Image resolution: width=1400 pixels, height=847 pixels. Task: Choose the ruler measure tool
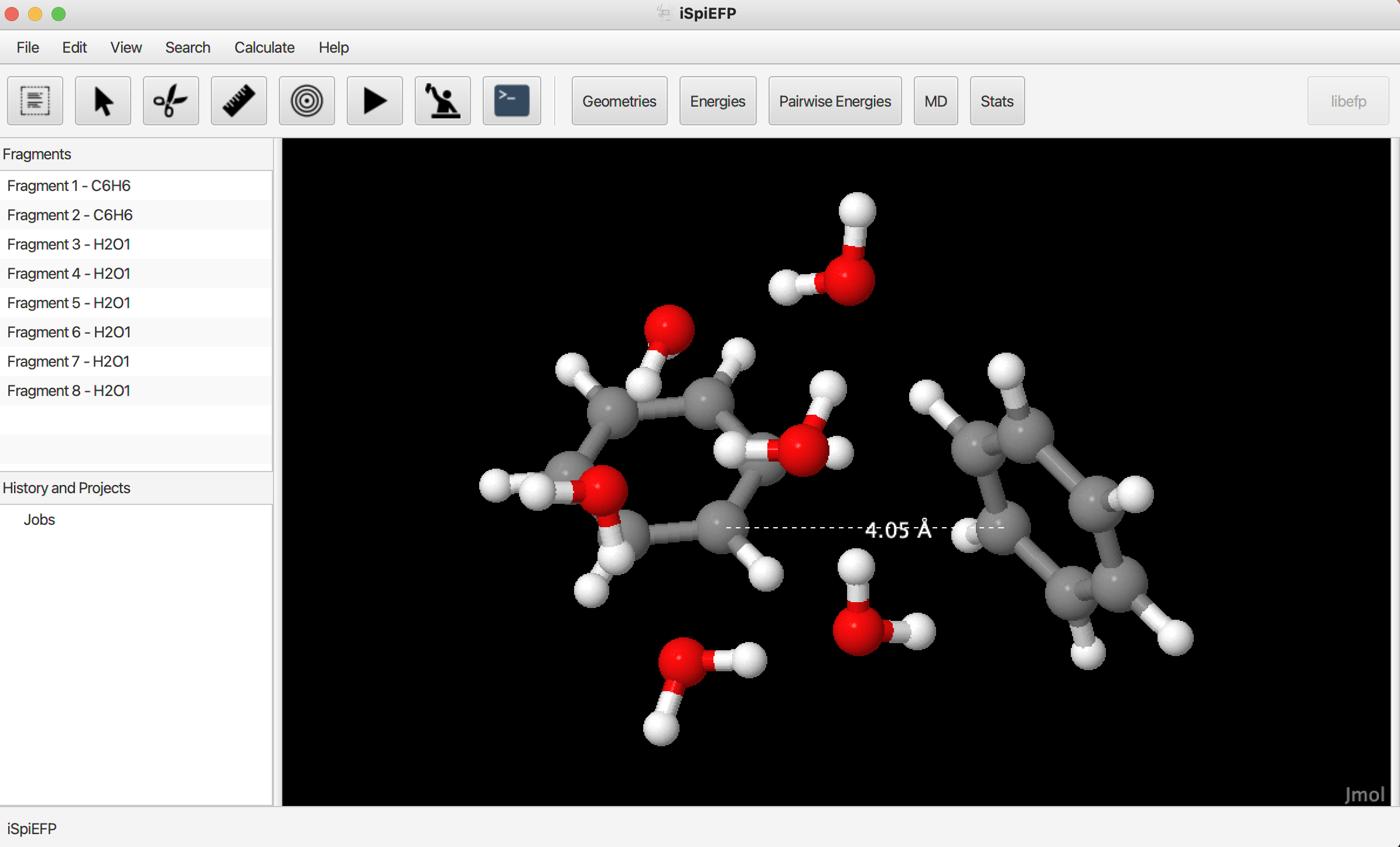point(239,101)
